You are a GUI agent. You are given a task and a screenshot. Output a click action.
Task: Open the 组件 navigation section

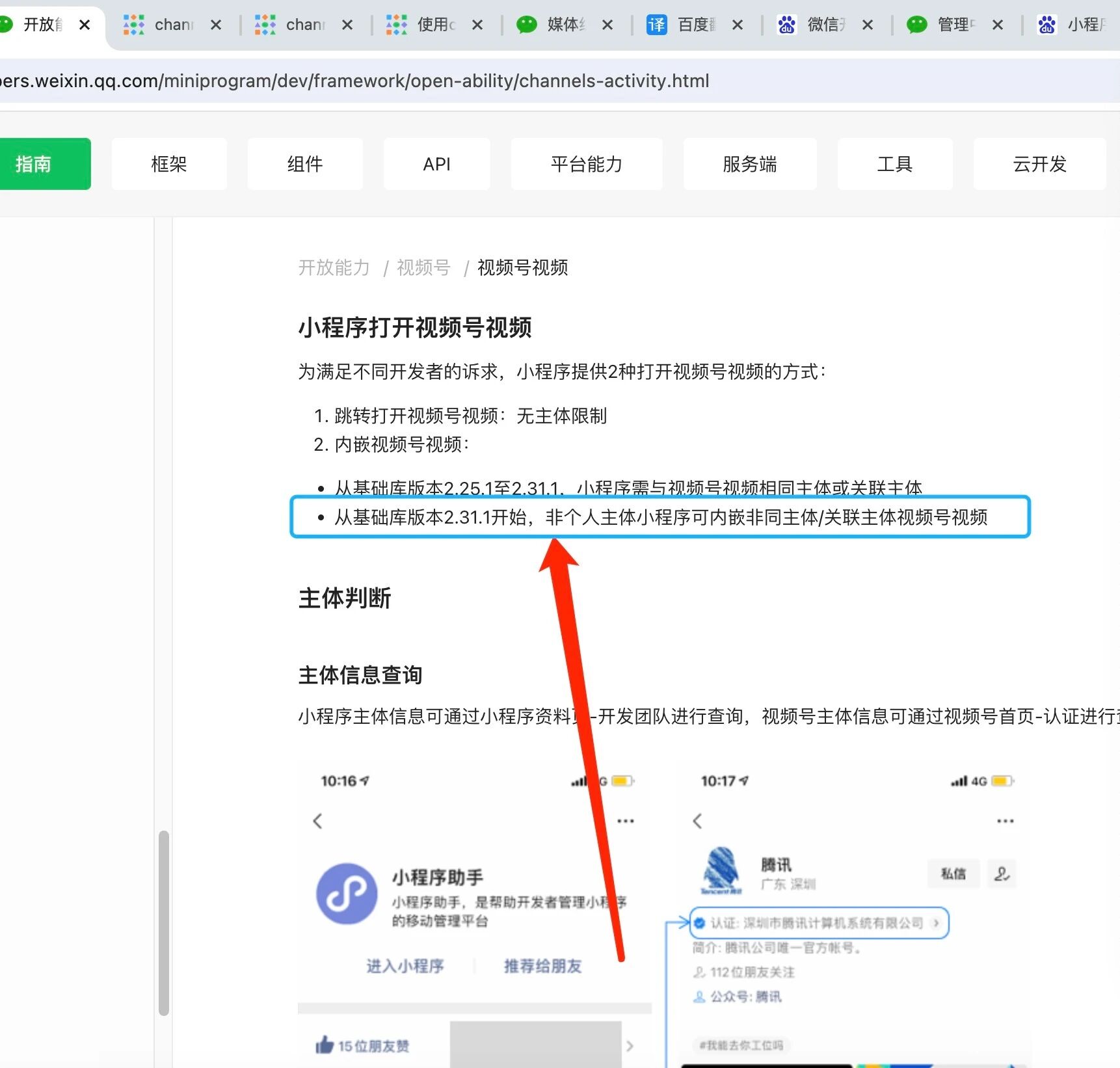[x=305, y=164]
